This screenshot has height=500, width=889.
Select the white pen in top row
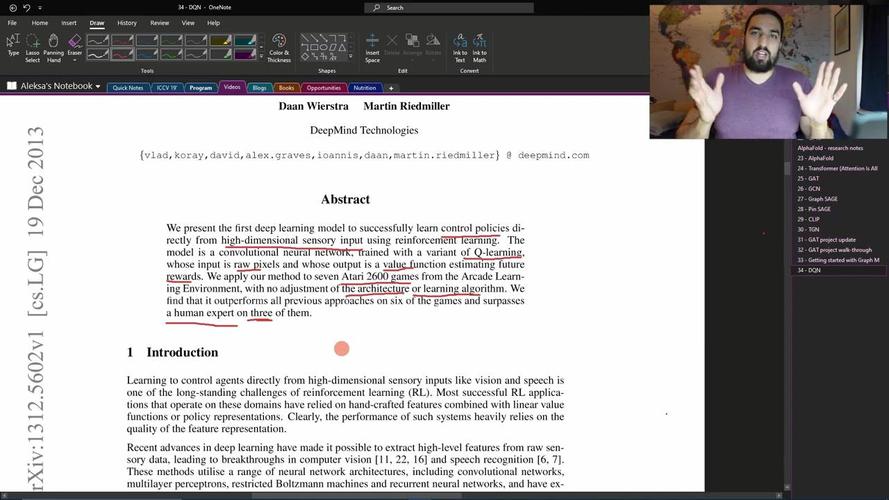point(98,40)
